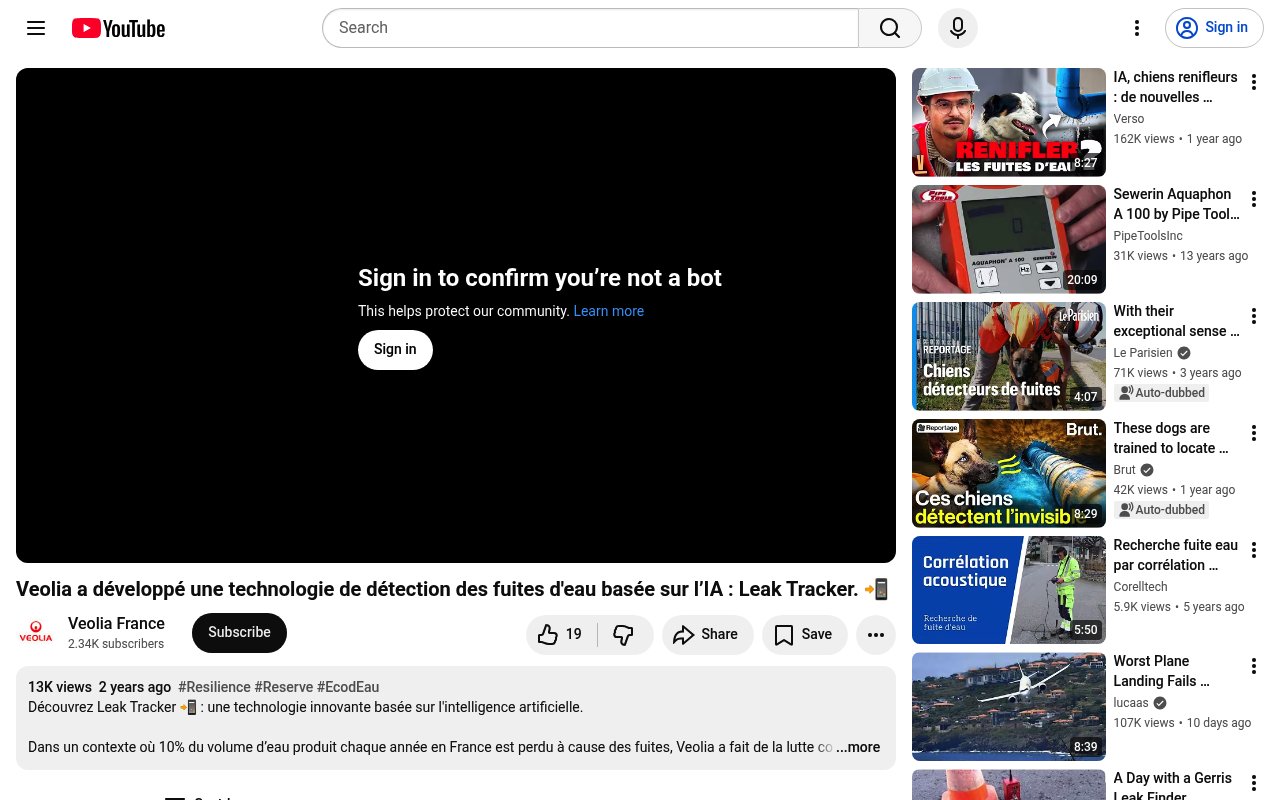Play Chiens détecteurs de fuites thumbnail

pyautogui.click(x=1009, y=356)
